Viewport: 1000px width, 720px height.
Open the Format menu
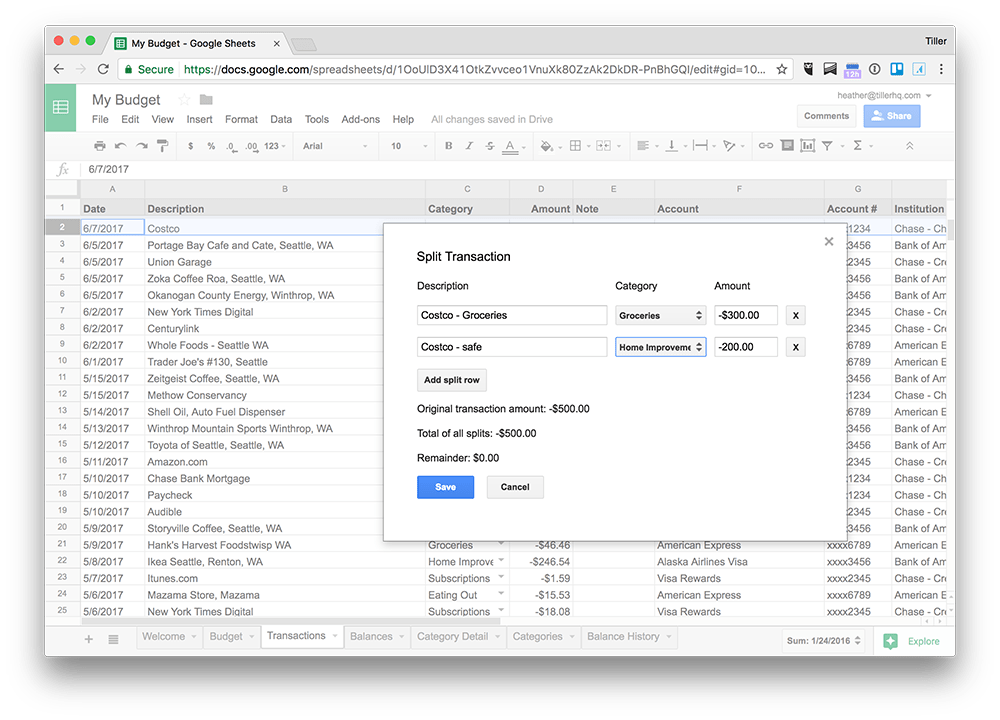[x=241, y=119]
